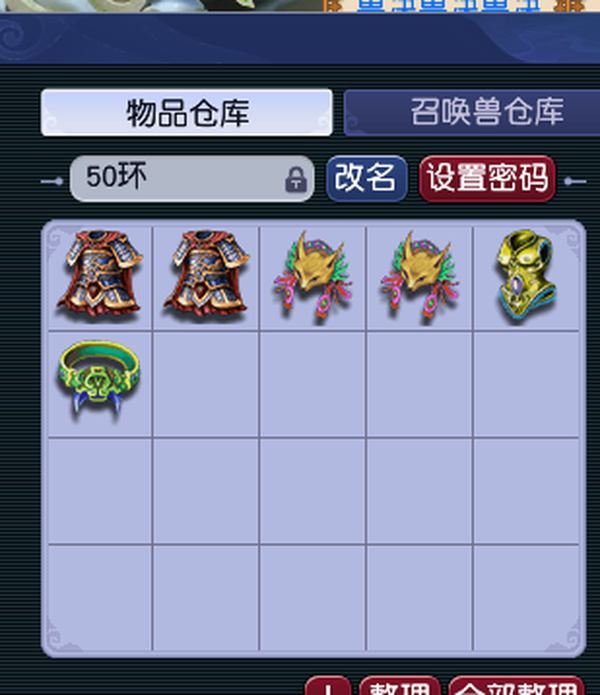
Task: Switch to 物品仓库 tab
Action: point(187,112)
